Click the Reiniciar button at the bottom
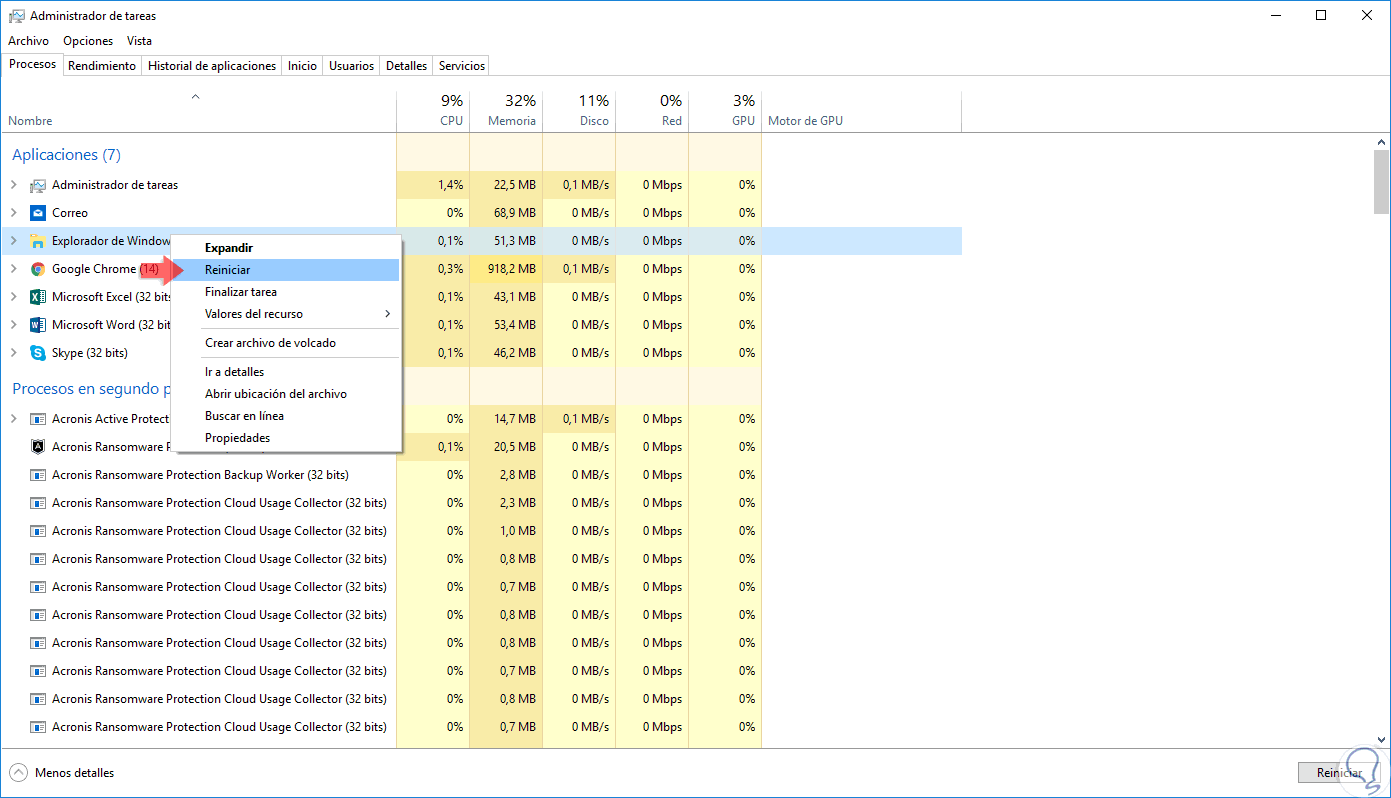Image resolution: width=1391 pixels, height=798 pixels. click(1340, 773)
